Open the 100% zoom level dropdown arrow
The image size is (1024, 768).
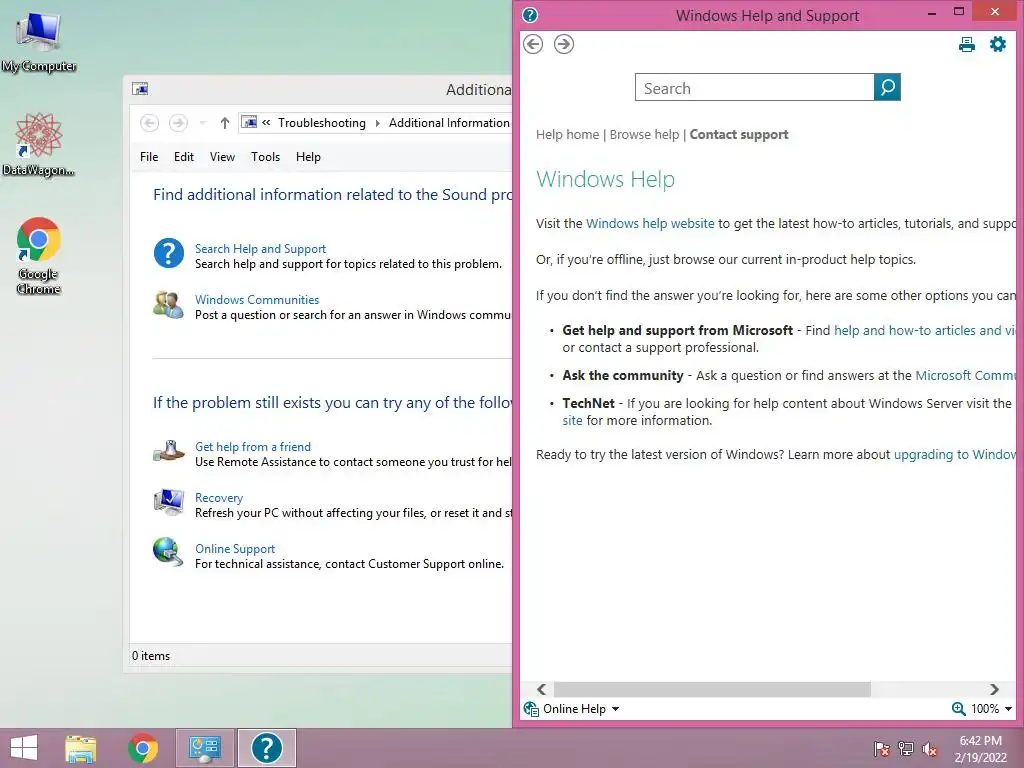pyautogui.click(x=1008, y=709)
